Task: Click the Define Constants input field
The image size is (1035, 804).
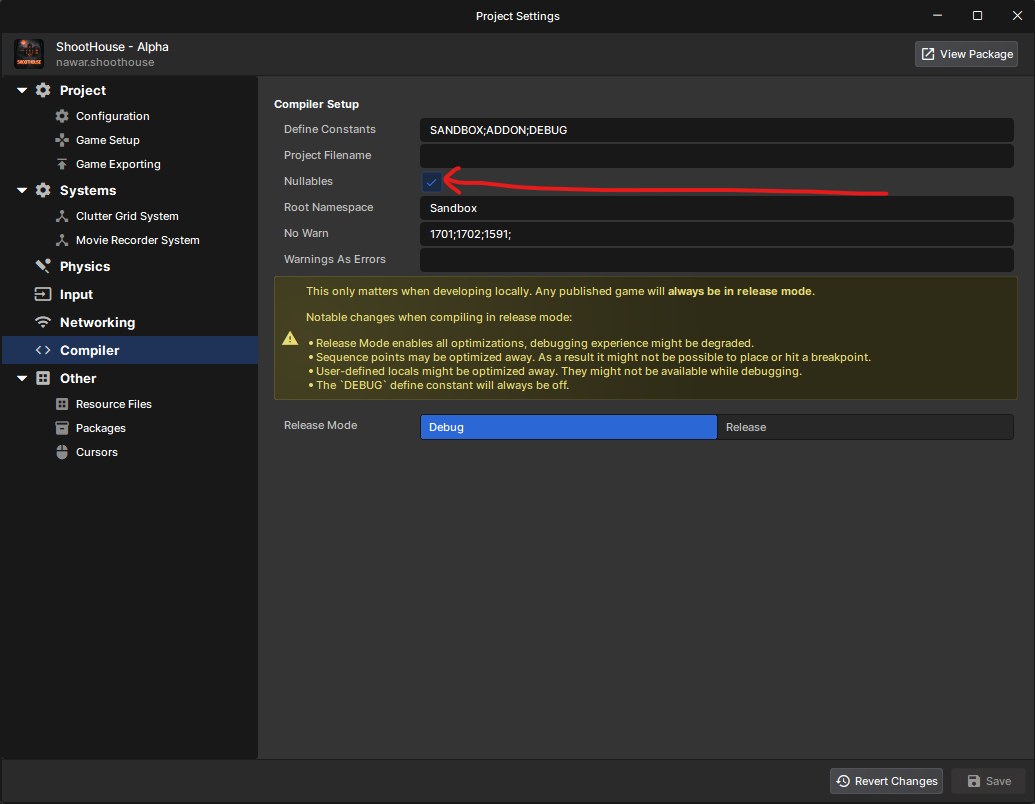Action: click(716, 130)
